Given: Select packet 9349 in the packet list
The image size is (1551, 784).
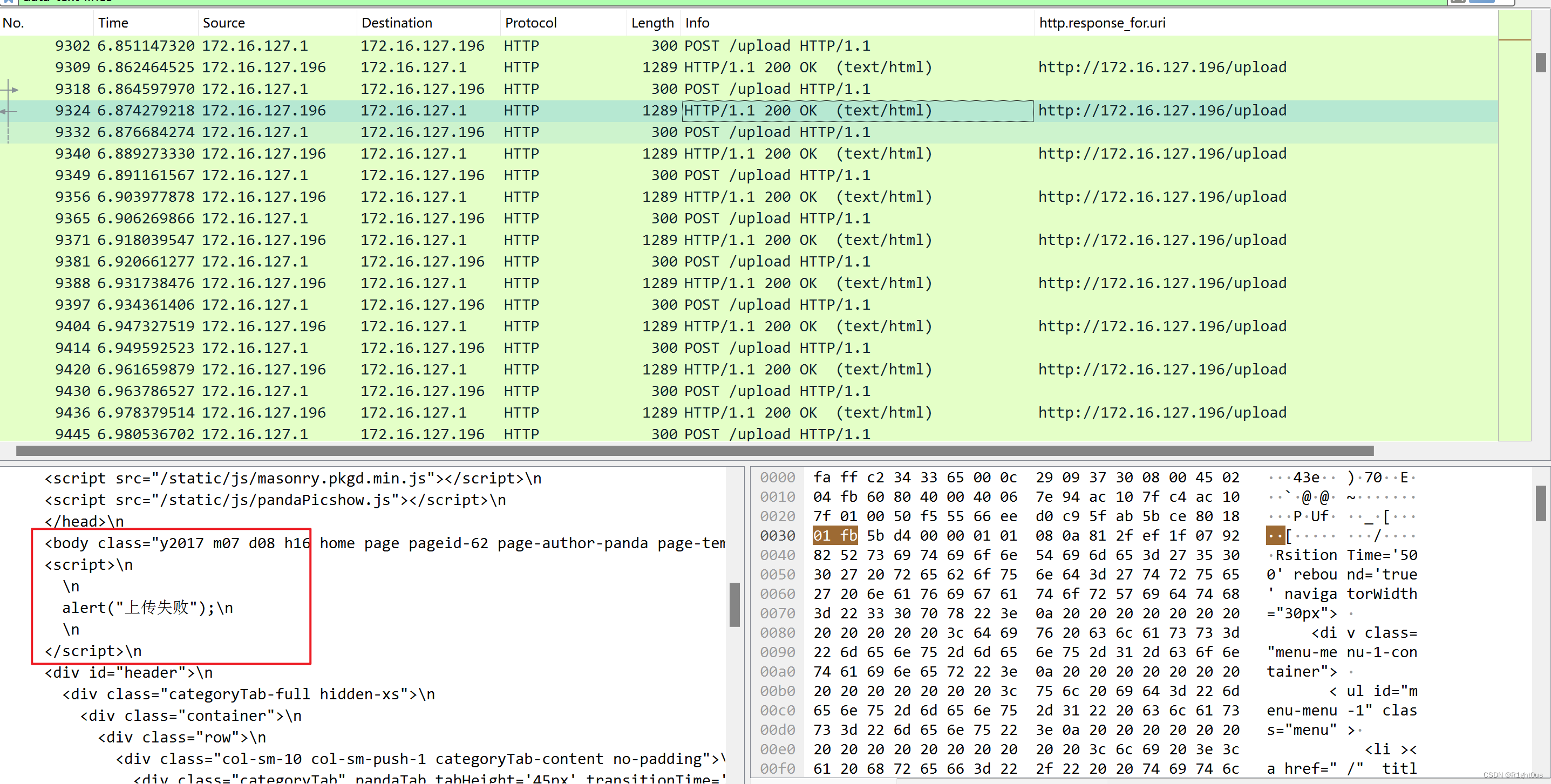Looking at the screenshot, I should tap(749, 176).
